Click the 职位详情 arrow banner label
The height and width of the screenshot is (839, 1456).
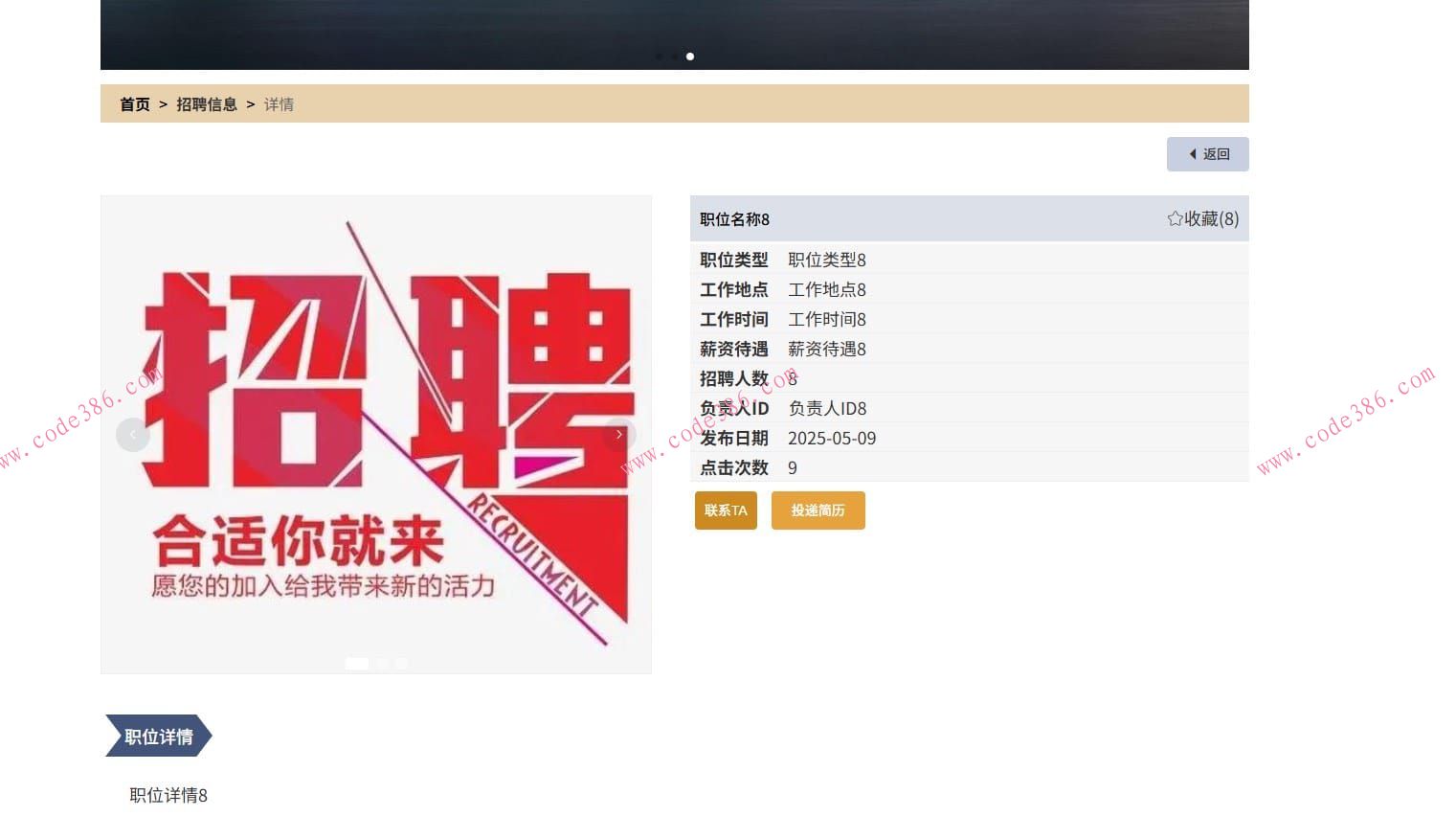click(x=157, y=737)
